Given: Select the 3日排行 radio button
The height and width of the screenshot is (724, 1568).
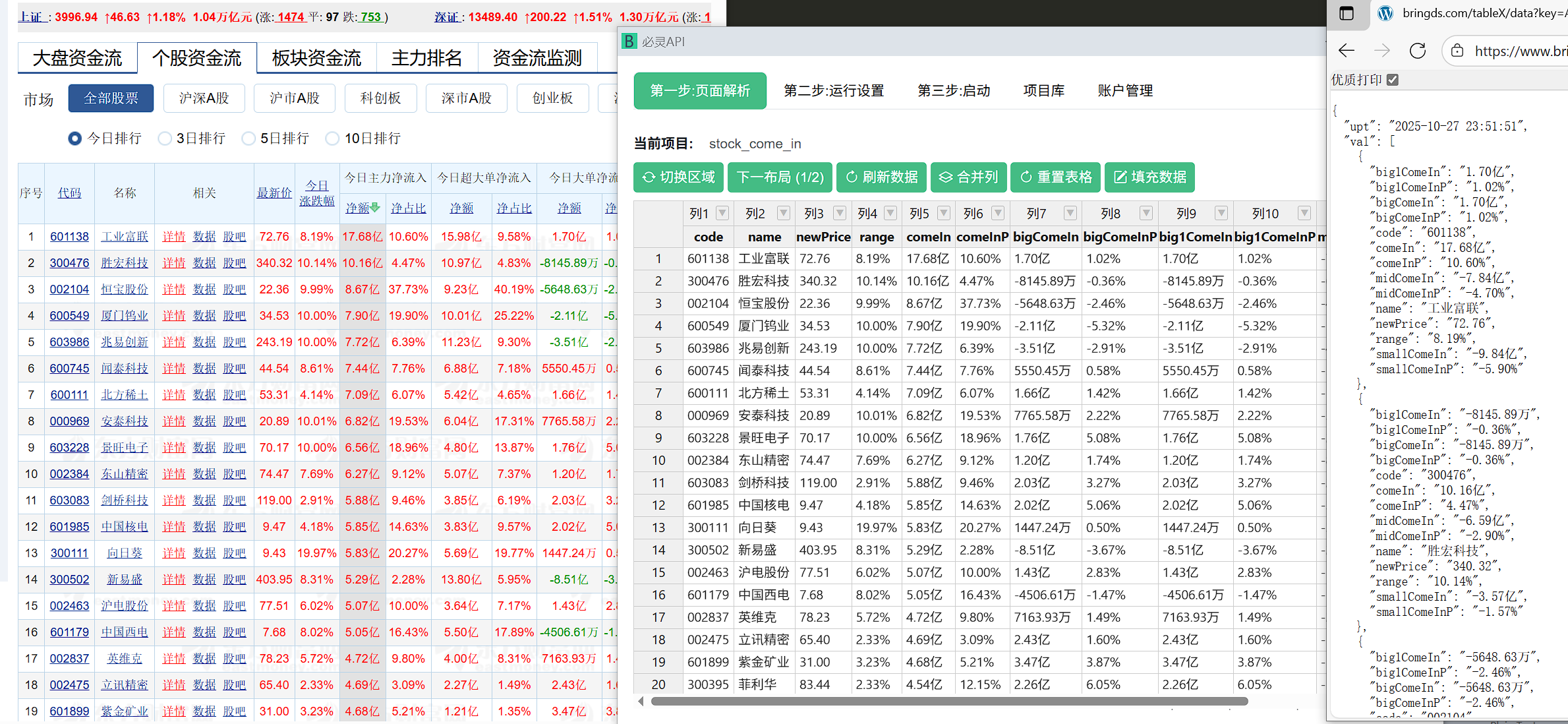Looking at the screenshot, I should pyautogui.click(x=165, y=138).
